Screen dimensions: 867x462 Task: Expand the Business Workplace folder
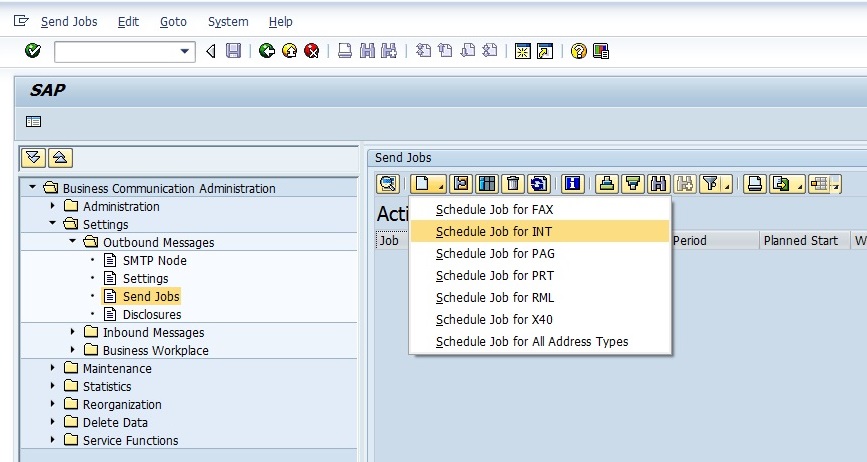click(72, 350)
